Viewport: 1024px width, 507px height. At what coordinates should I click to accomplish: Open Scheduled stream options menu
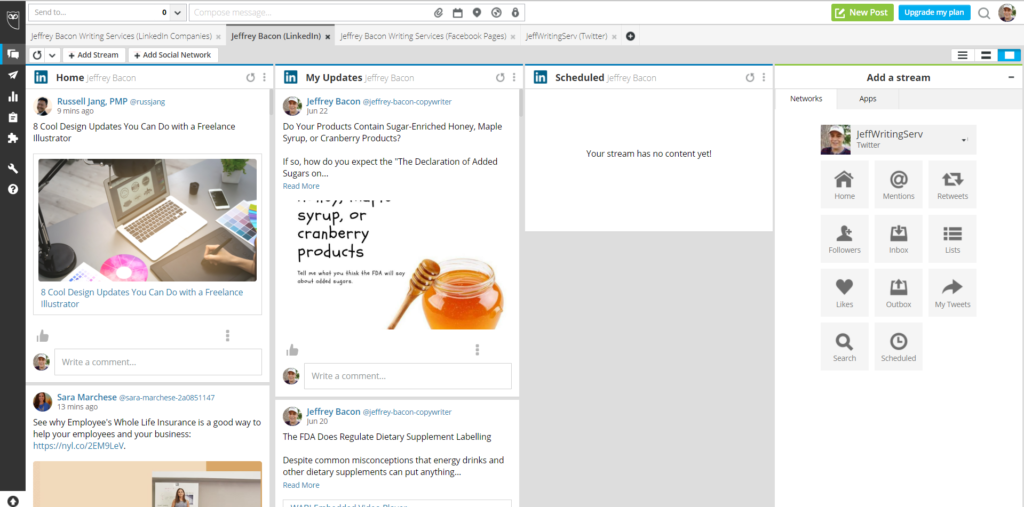click(763, 78)
